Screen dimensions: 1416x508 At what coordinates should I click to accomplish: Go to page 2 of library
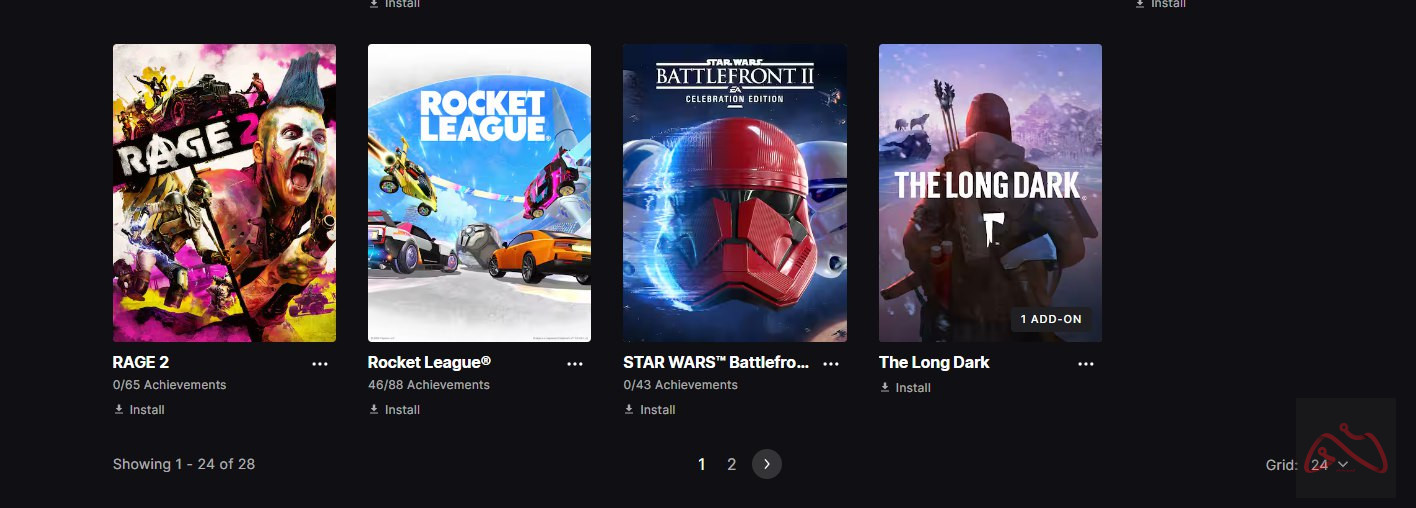point(732,464)
